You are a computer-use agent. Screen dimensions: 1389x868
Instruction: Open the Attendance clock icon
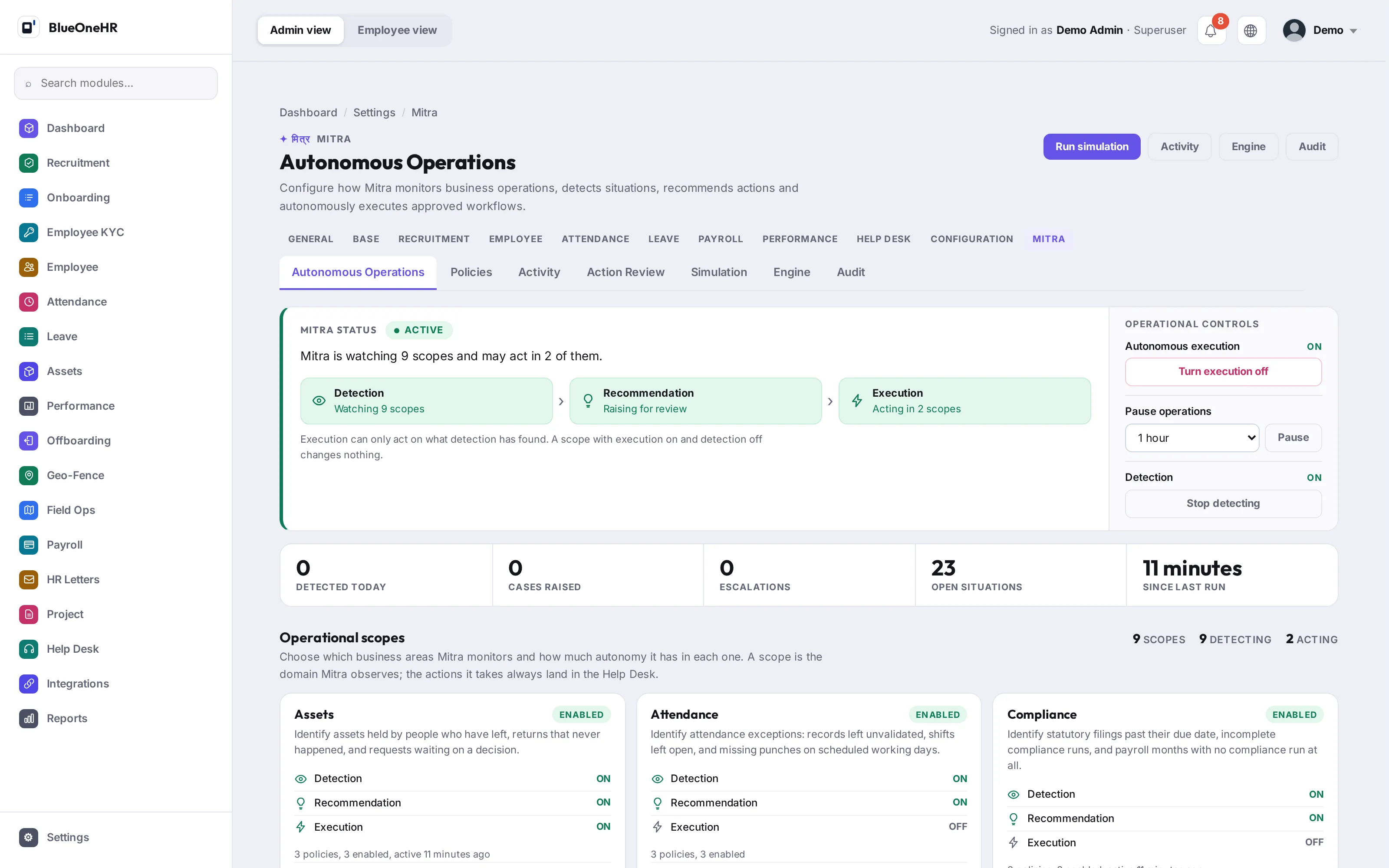[x=29, y=302]
